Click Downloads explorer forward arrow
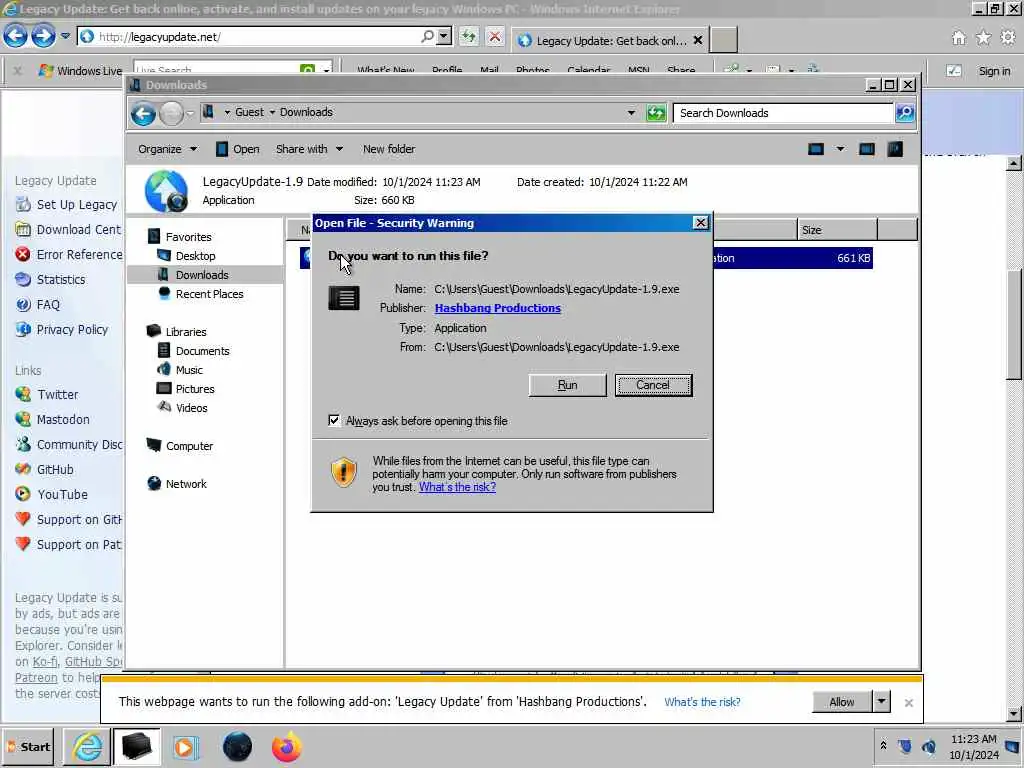Image resolution: width=1024 pixels, height=768 pixels. coord(172,114)
